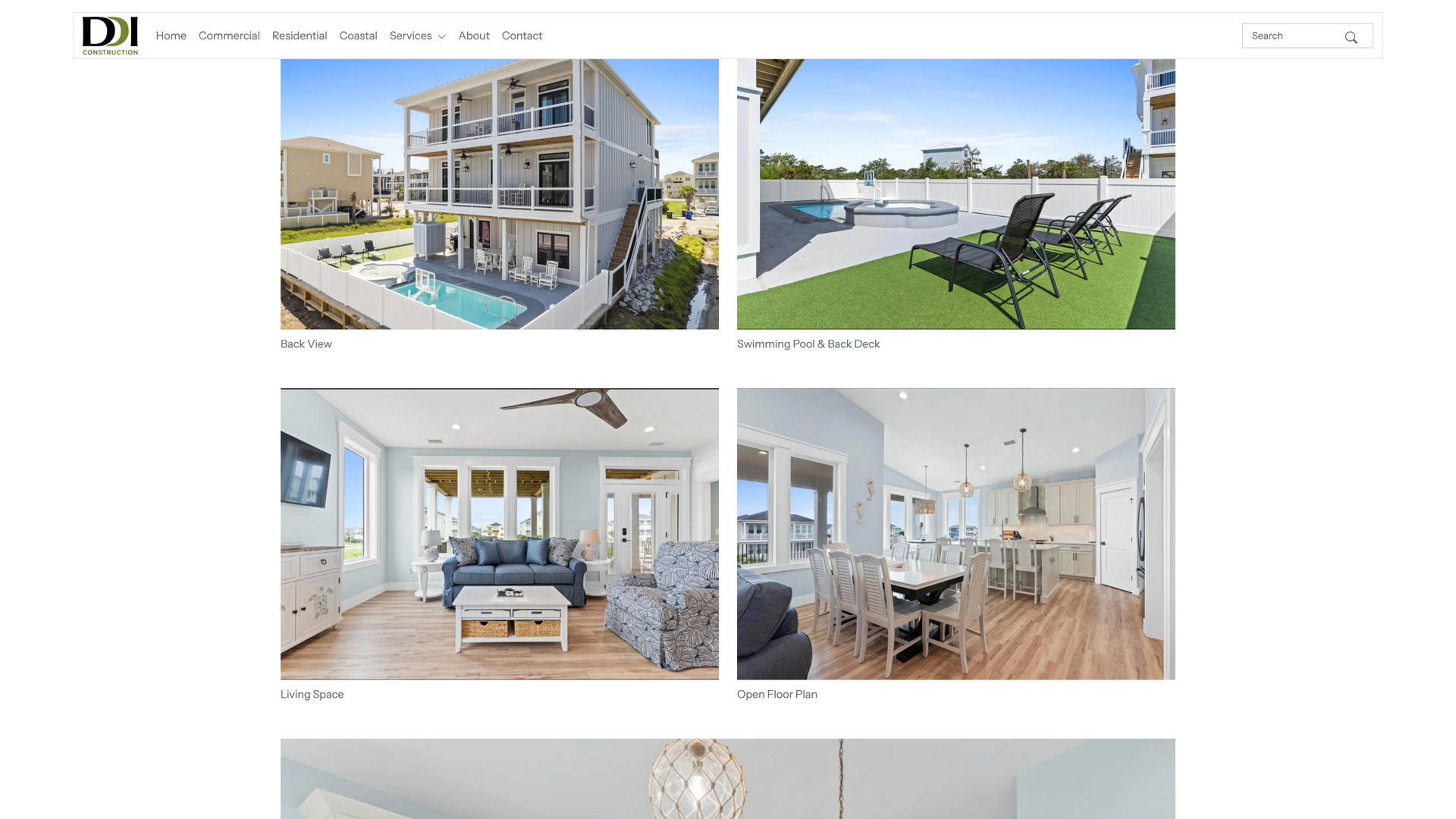Click the Contact navigation link
Viewport: 1456px width, 819px height.
point(521,35)
